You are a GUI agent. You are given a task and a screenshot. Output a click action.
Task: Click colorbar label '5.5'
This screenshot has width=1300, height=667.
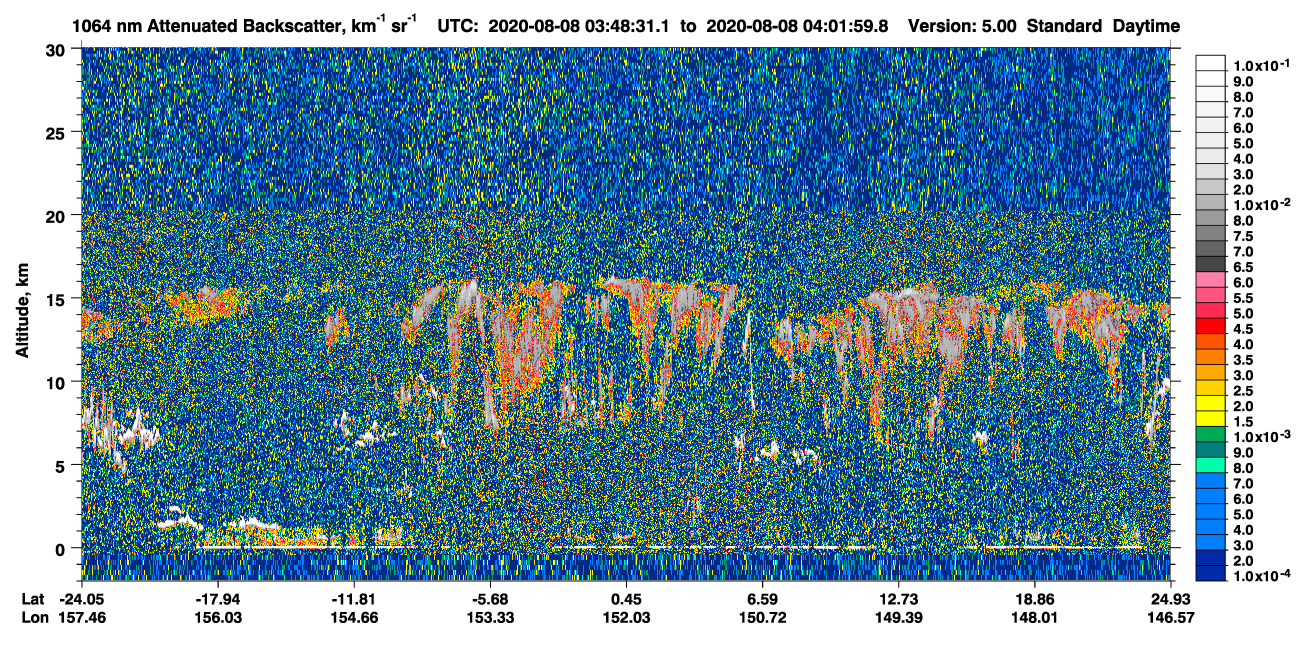(1243, 298)
